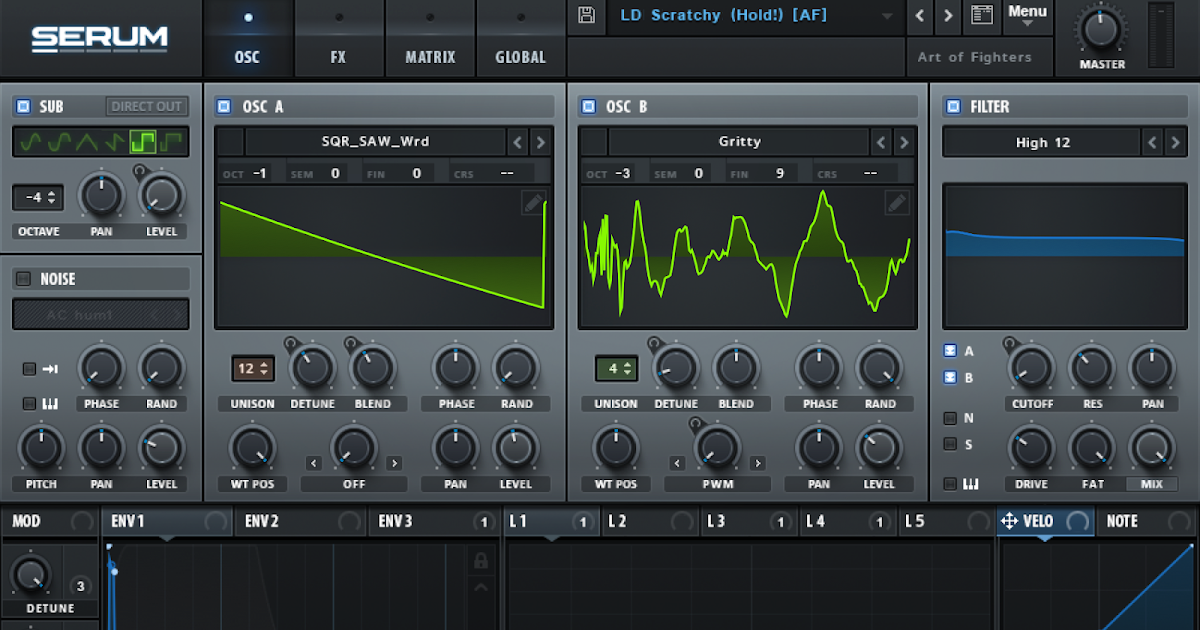Select previous filter type arrow
The height and width of the screenshot is (630, 1200).
point(1151,143)
